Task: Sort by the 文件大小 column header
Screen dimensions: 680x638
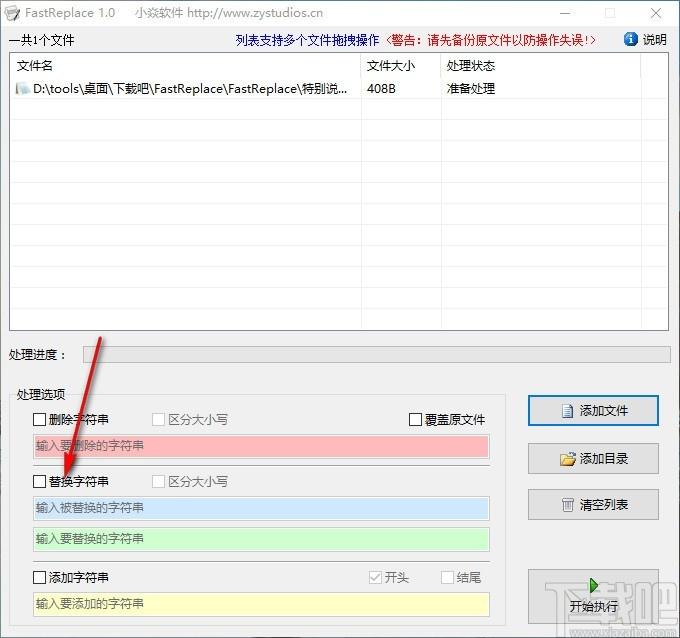Action: [401, 66]
